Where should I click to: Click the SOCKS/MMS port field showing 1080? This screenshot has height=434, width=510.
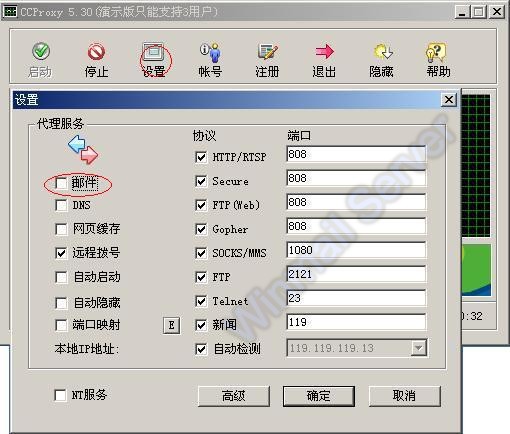coord(356,250)
